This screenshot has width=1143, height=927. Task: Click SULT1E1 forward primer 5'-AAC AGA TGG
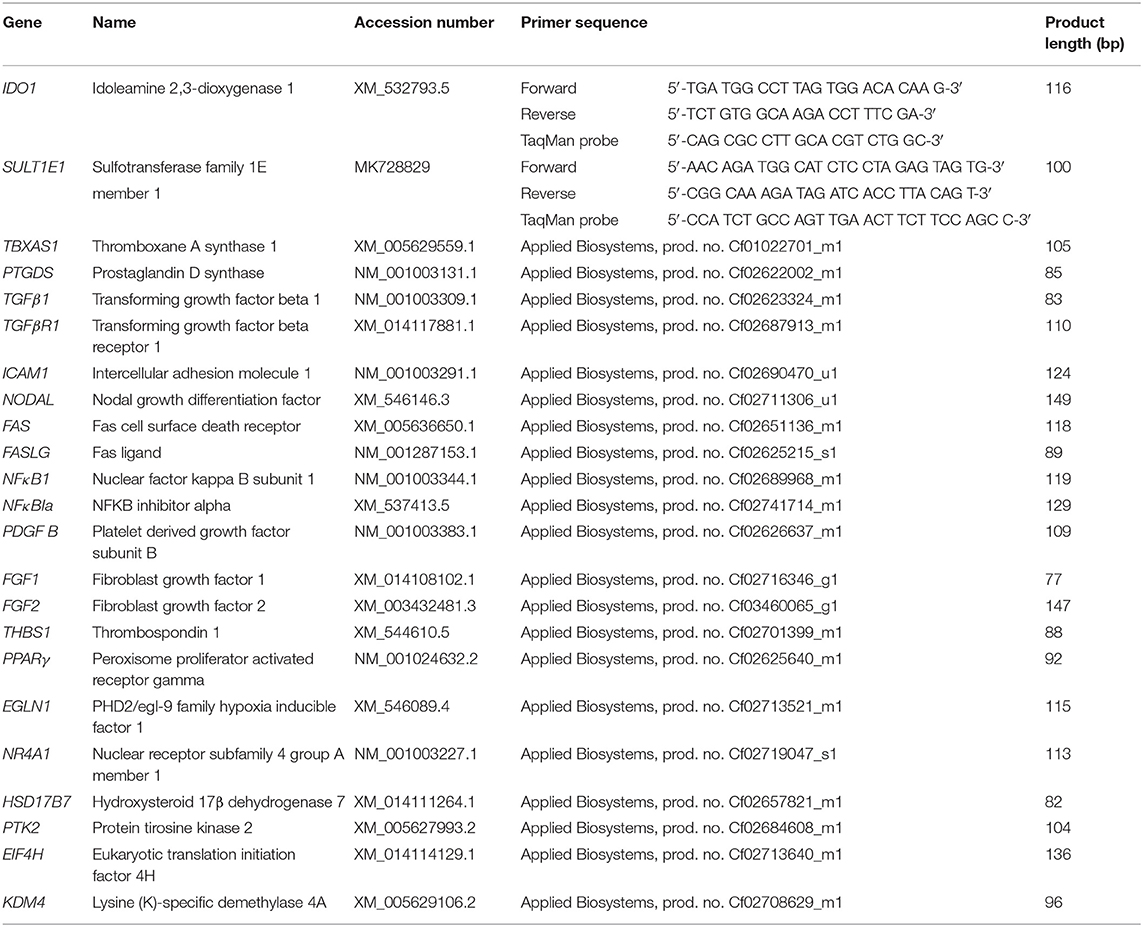(835, 167)
